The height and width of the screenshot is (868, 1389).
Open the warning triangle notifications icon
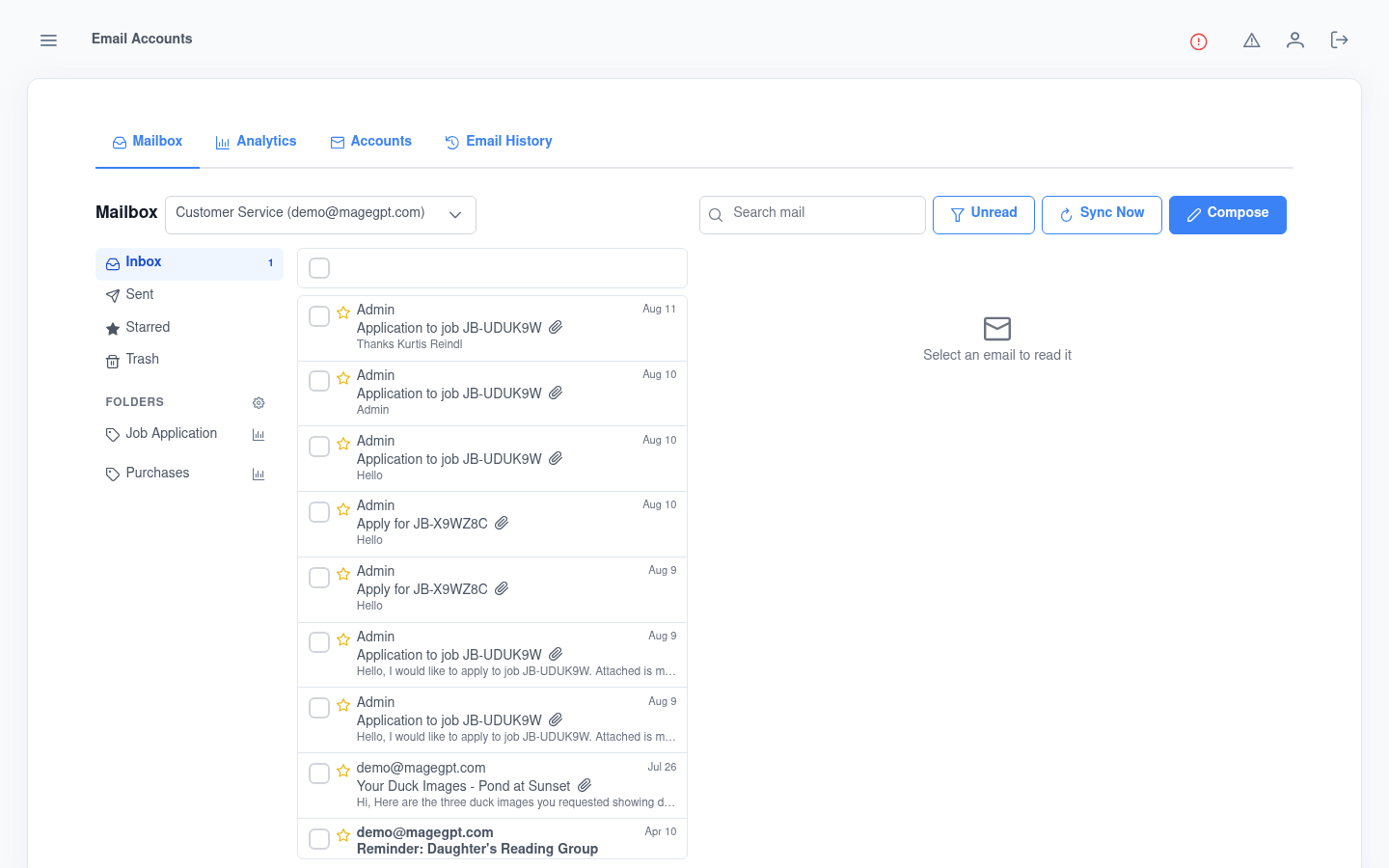[x=1252, y=40]
